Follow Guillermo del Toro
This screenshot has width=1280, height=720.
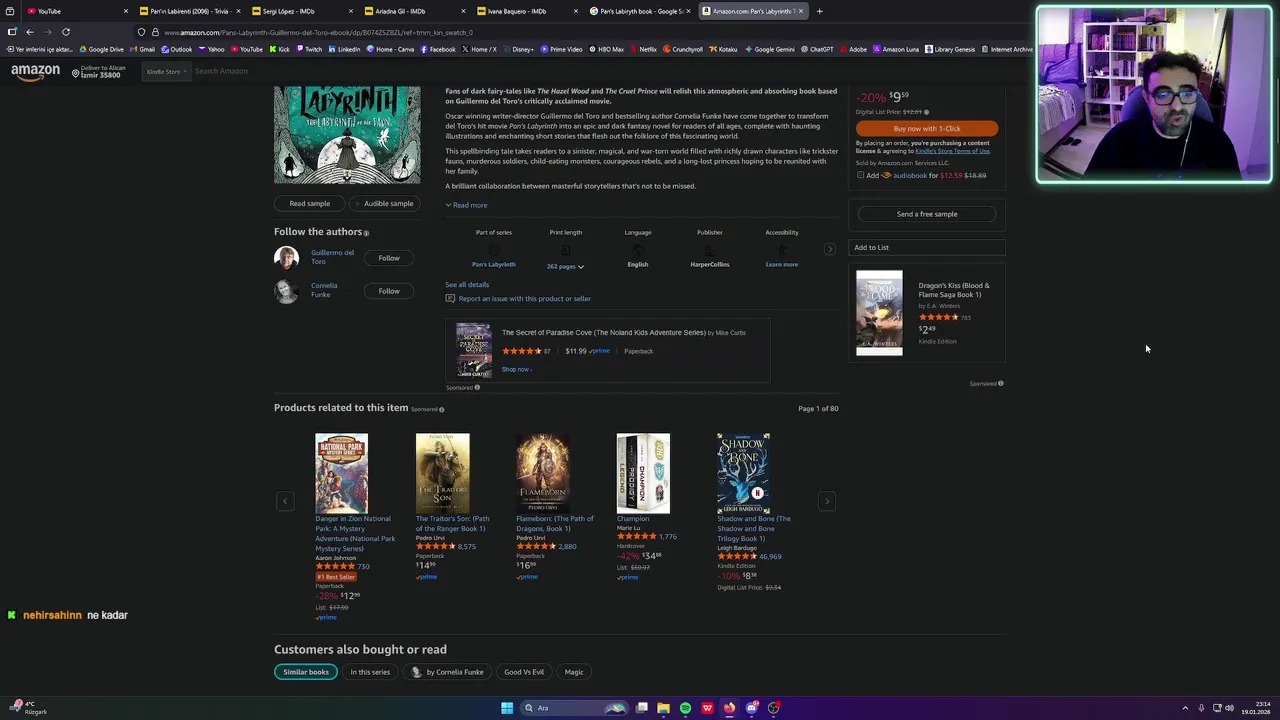[389, 258]
